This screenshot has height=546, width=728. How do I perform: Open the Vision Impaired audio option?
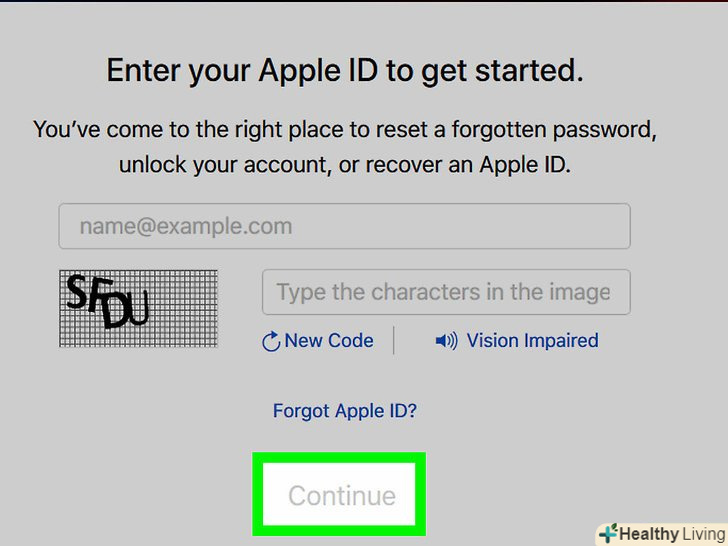(x=532, y=341)
